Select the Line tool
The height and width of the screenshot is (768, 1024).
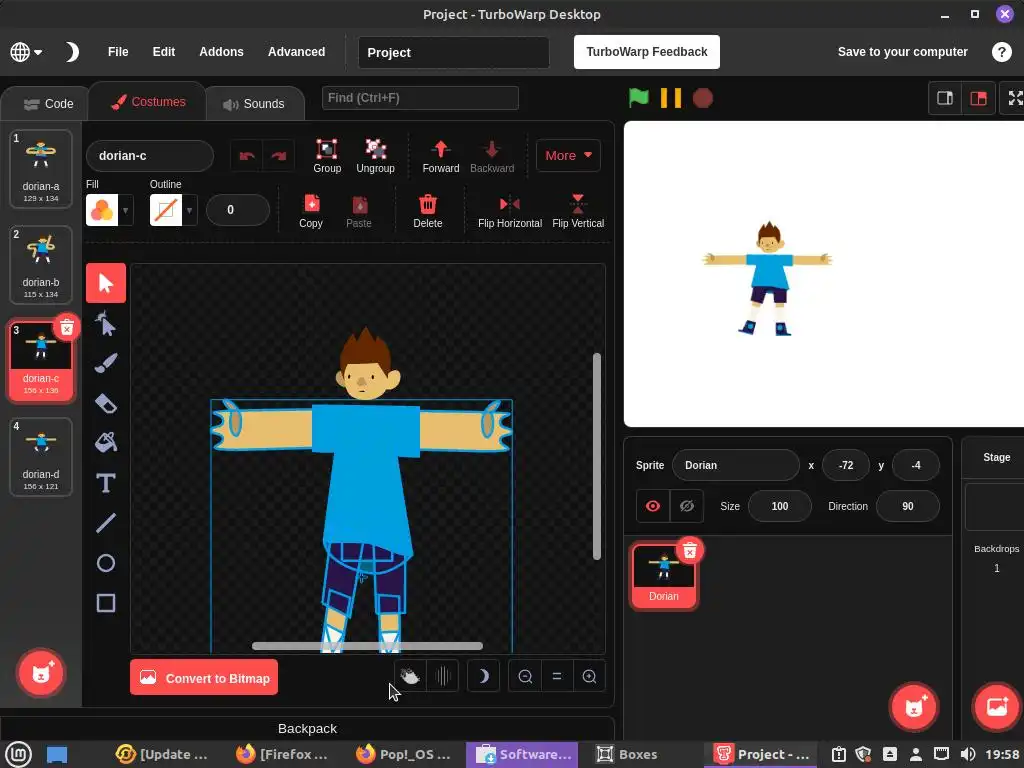pyautogui.click(x=106, y=523)
